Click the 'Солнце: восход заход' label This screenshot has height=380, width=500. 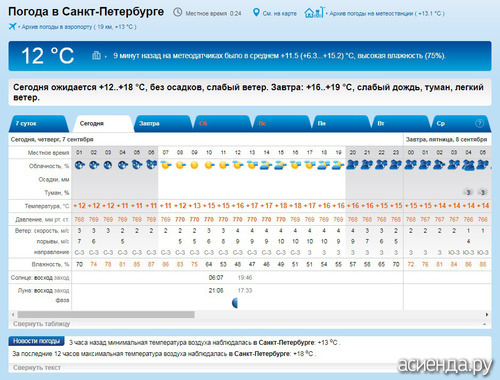tap(40, 277)
